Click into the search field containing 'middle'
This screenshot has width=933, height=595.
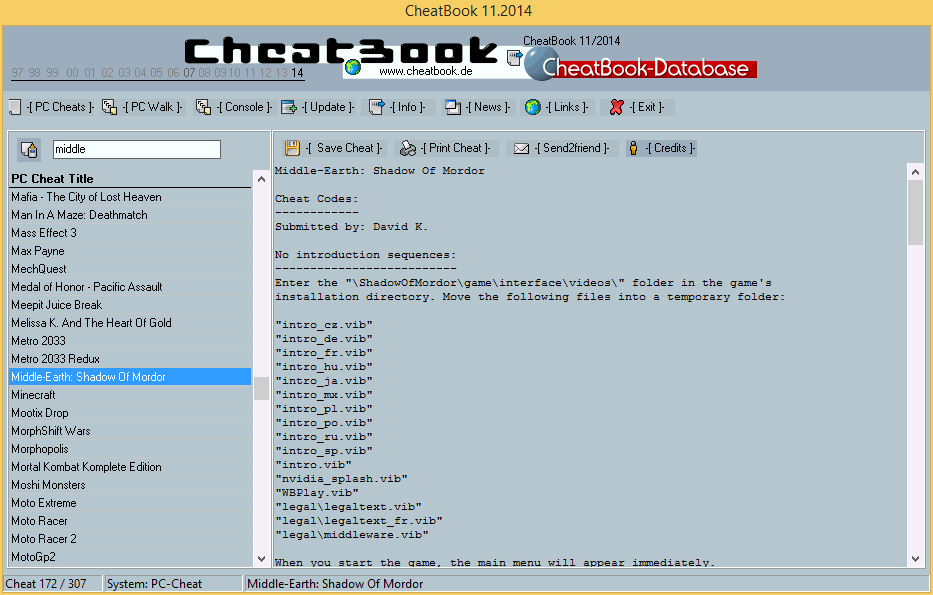137,149
